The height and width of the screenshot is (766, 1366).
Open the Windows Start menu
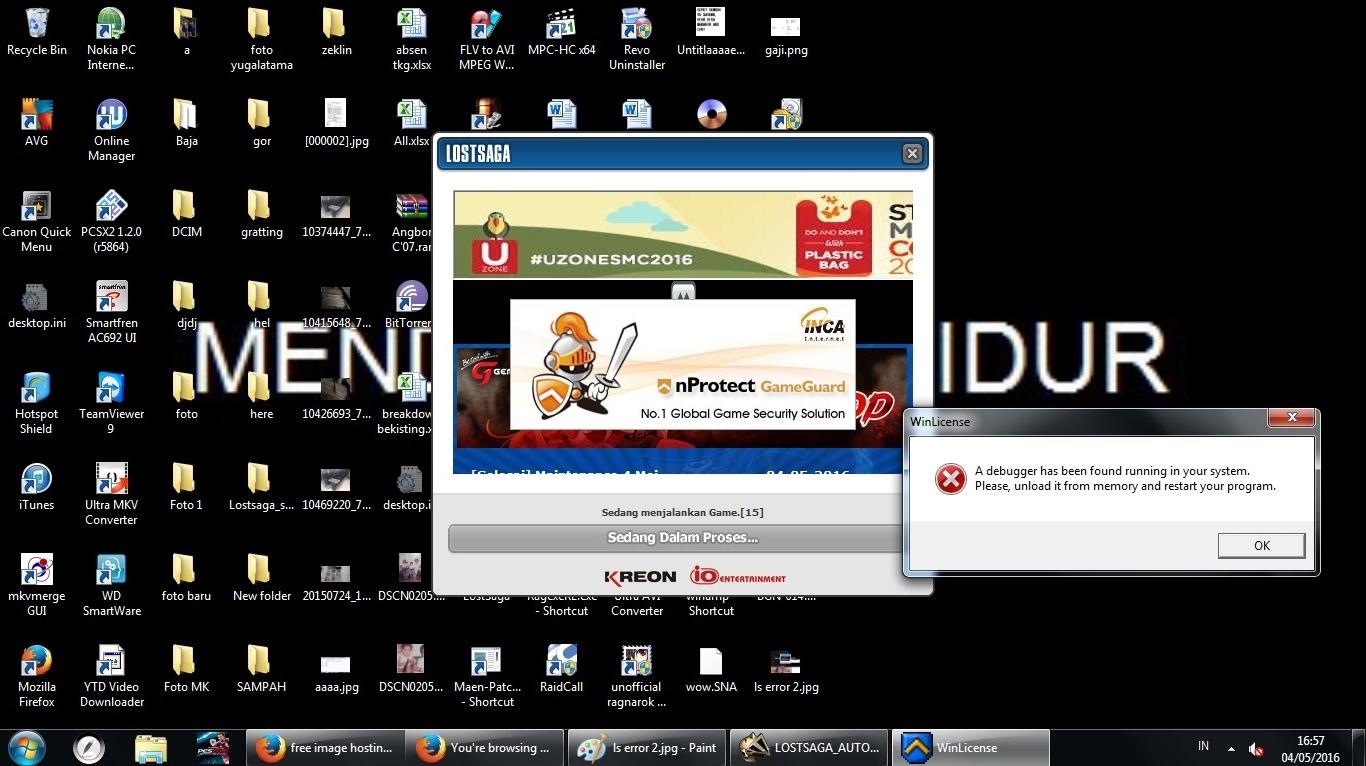tap(27, 747)
